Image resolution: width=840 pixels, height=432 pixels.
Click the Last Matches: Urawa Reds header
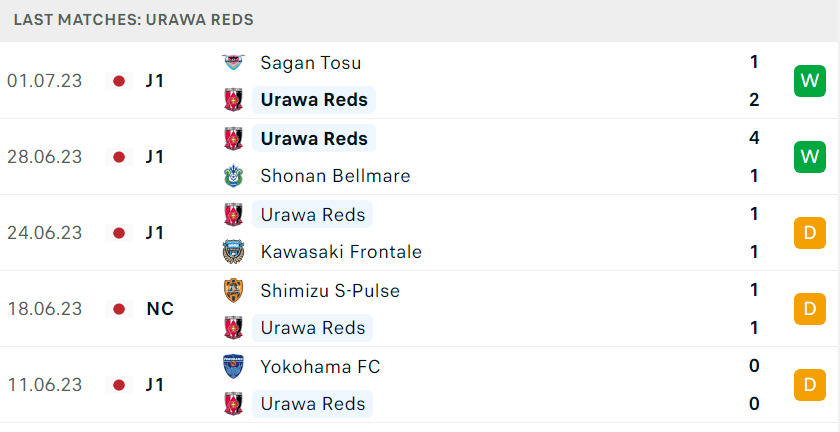133,20
